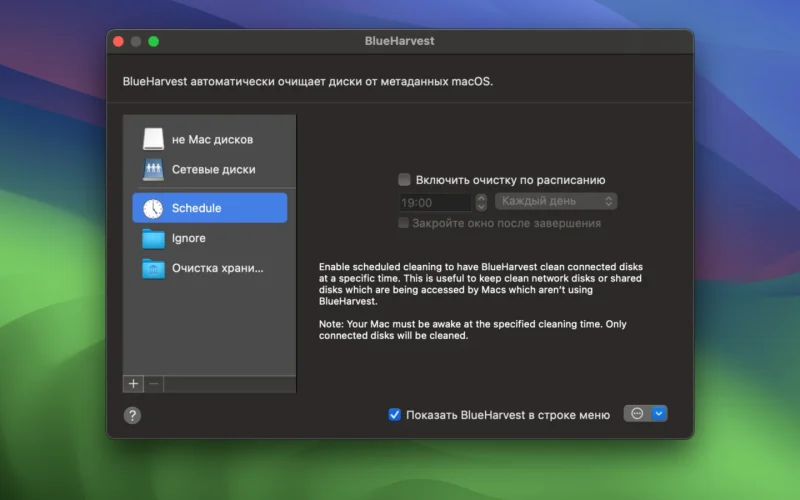Click the ellipsis actions button
This screenshot has width=800, height=500.
(x=637, y=414)
